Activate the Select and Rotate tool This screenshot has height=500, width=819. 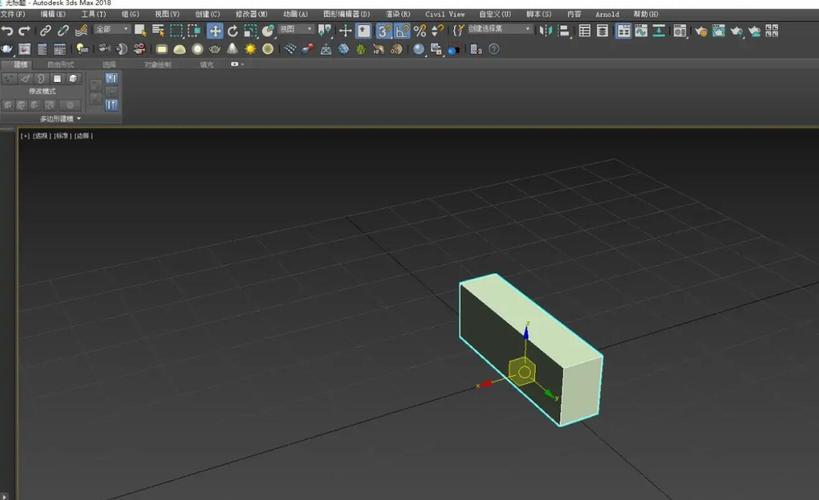tap(233, 31)
